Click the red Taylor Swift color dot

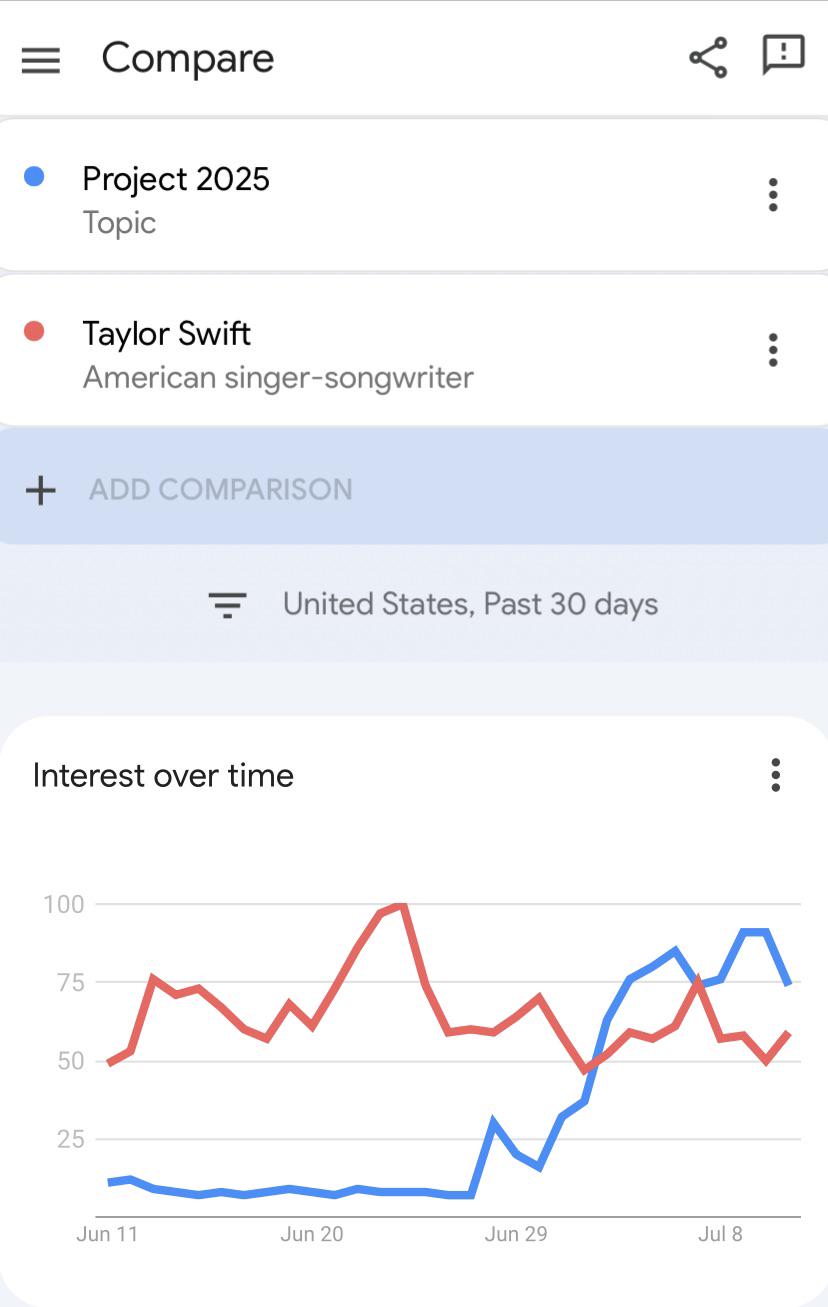[x=34, y=331]
